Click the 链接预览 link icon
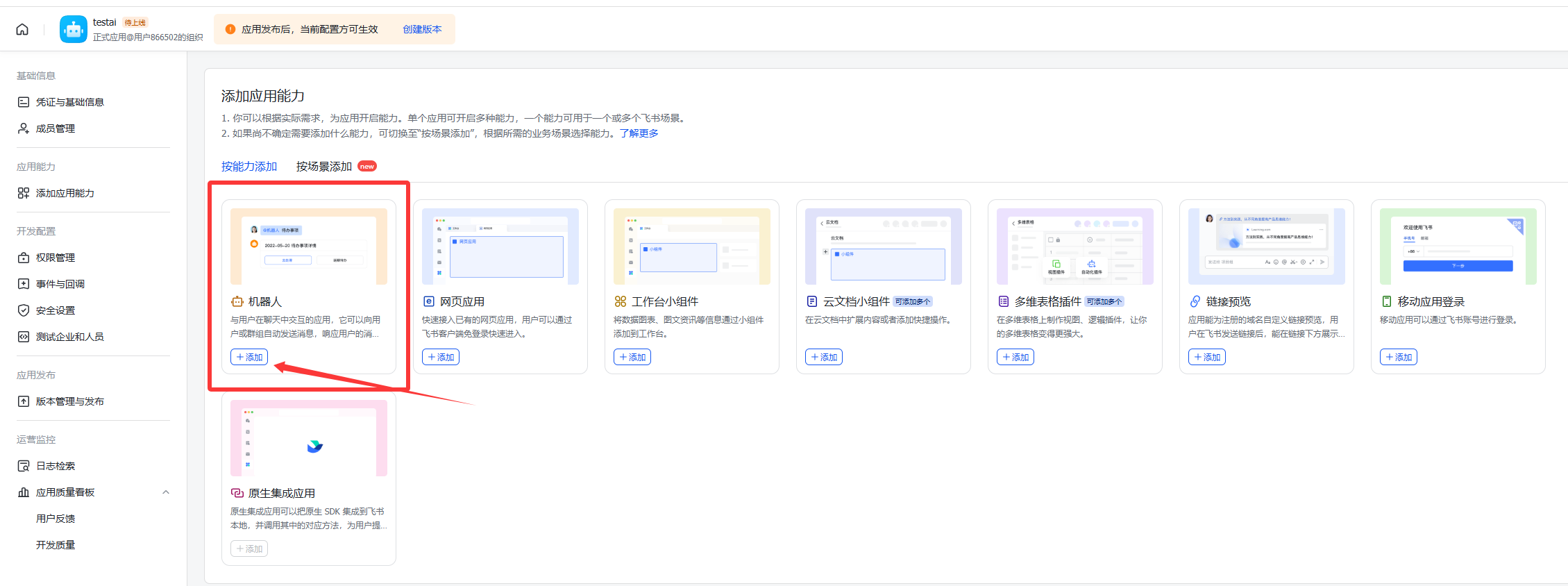This screenshot has height=586, width=1568. pyautogui.click(x=1195, y=301)
